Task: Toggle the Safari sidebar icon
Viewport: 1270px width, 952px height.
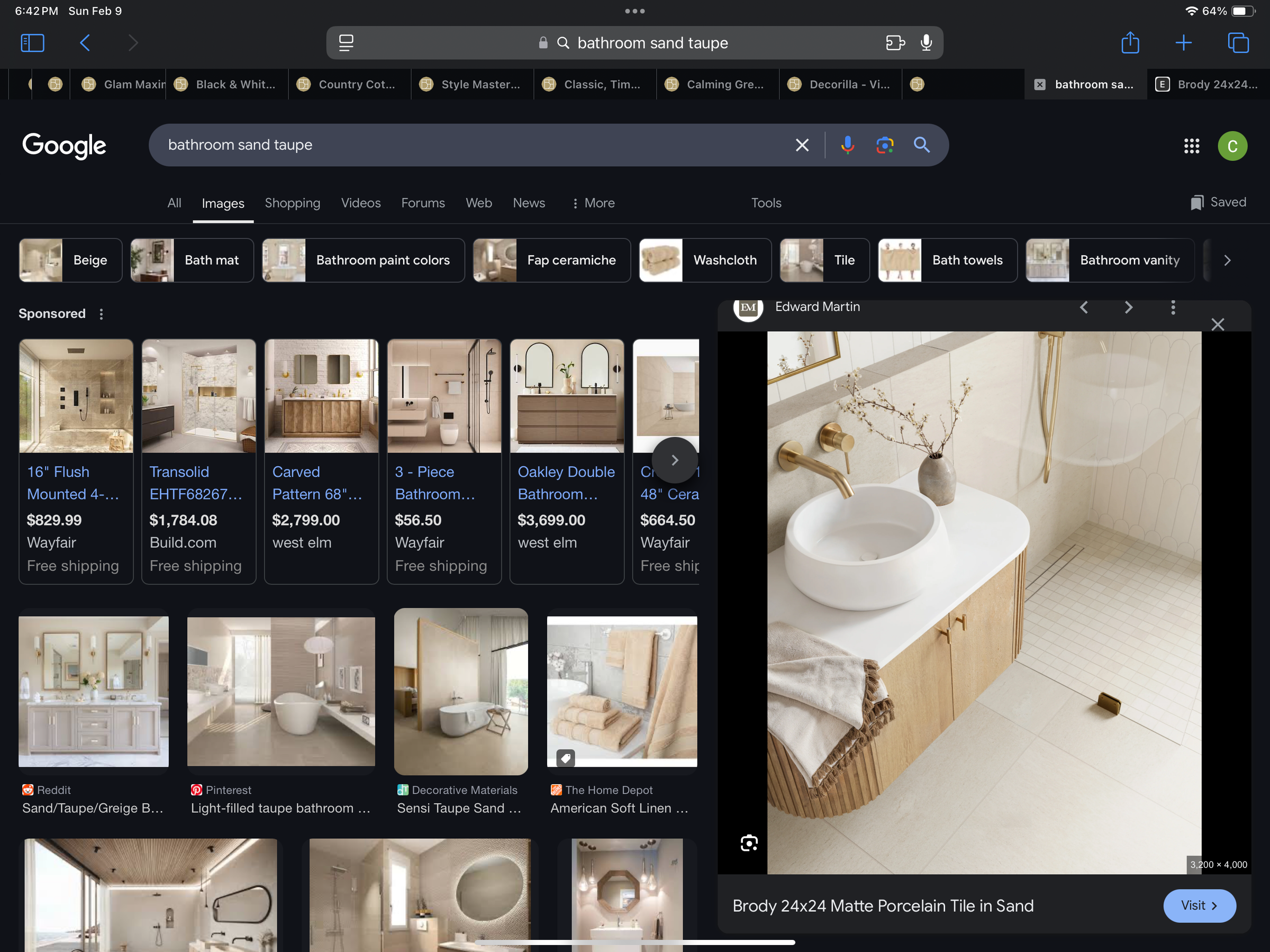Action: point(32,42)
